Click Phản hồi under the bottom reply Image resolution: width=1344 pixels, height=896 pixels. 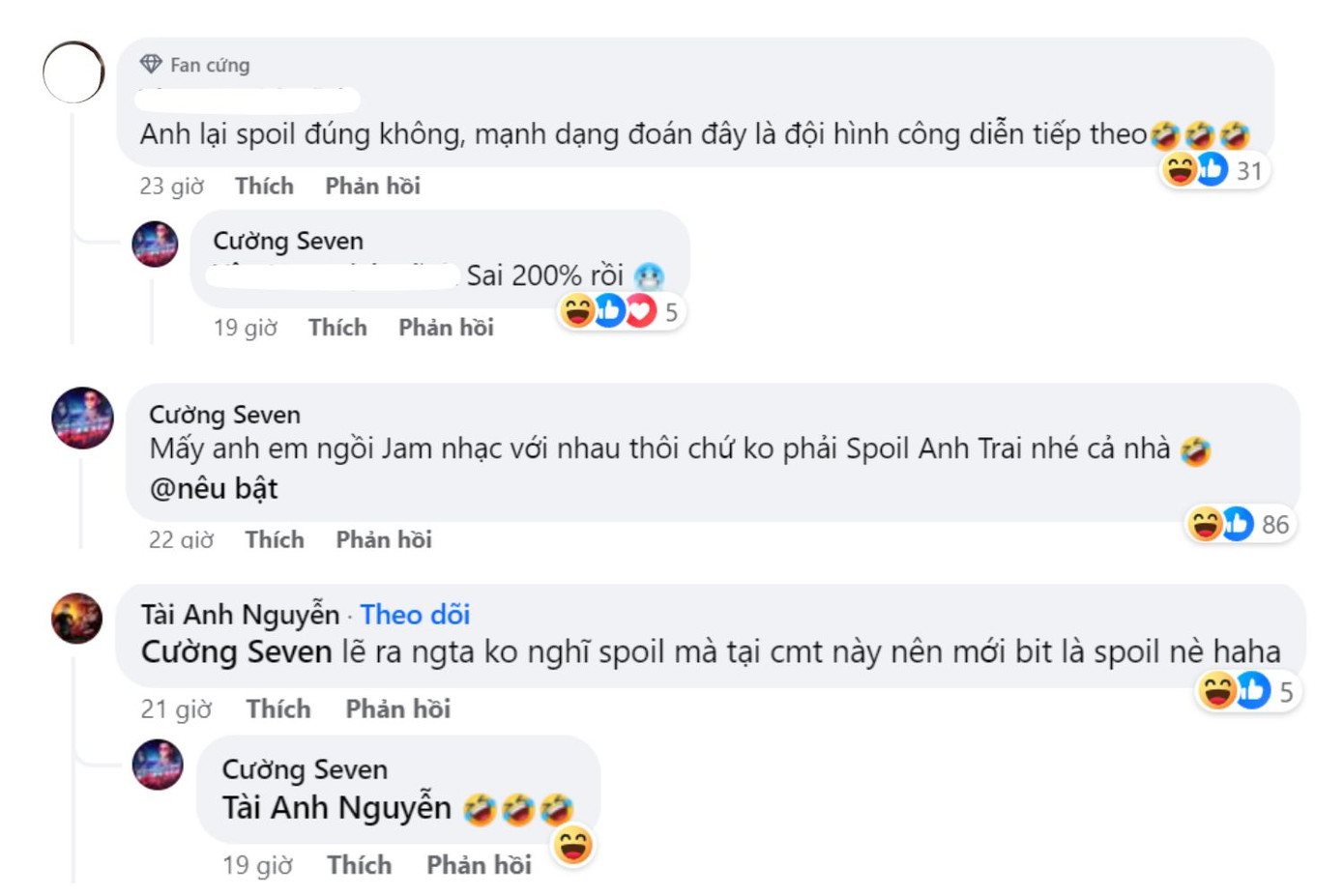click(x=479, y=865)
